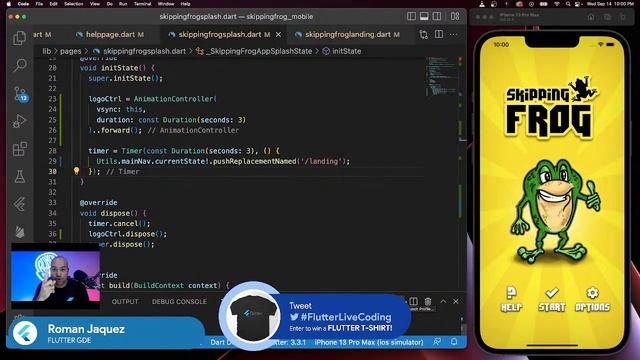Click the feedback icon in status bar
Screen dimensions: 640x360
(437, 342)
